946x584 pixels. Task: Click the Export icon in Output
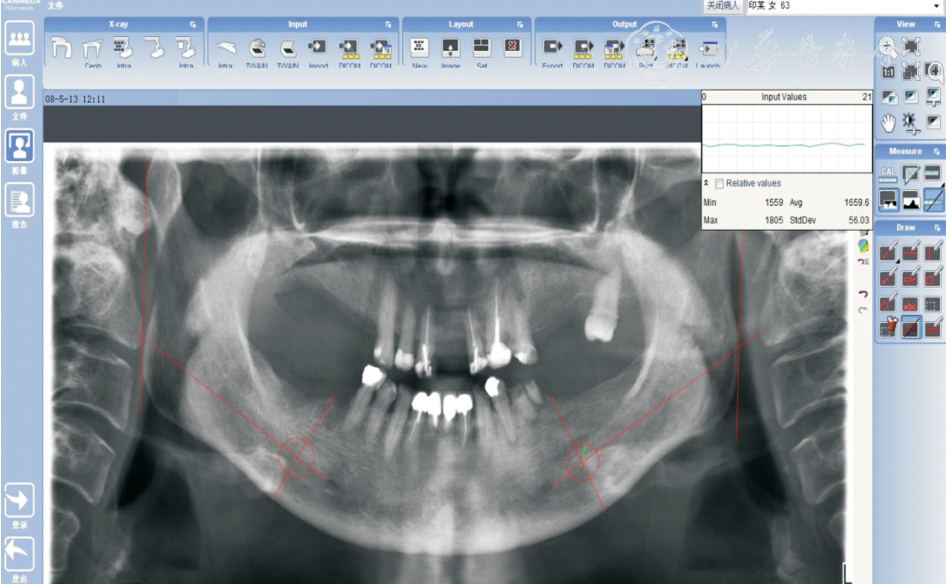tap(552, 48)
